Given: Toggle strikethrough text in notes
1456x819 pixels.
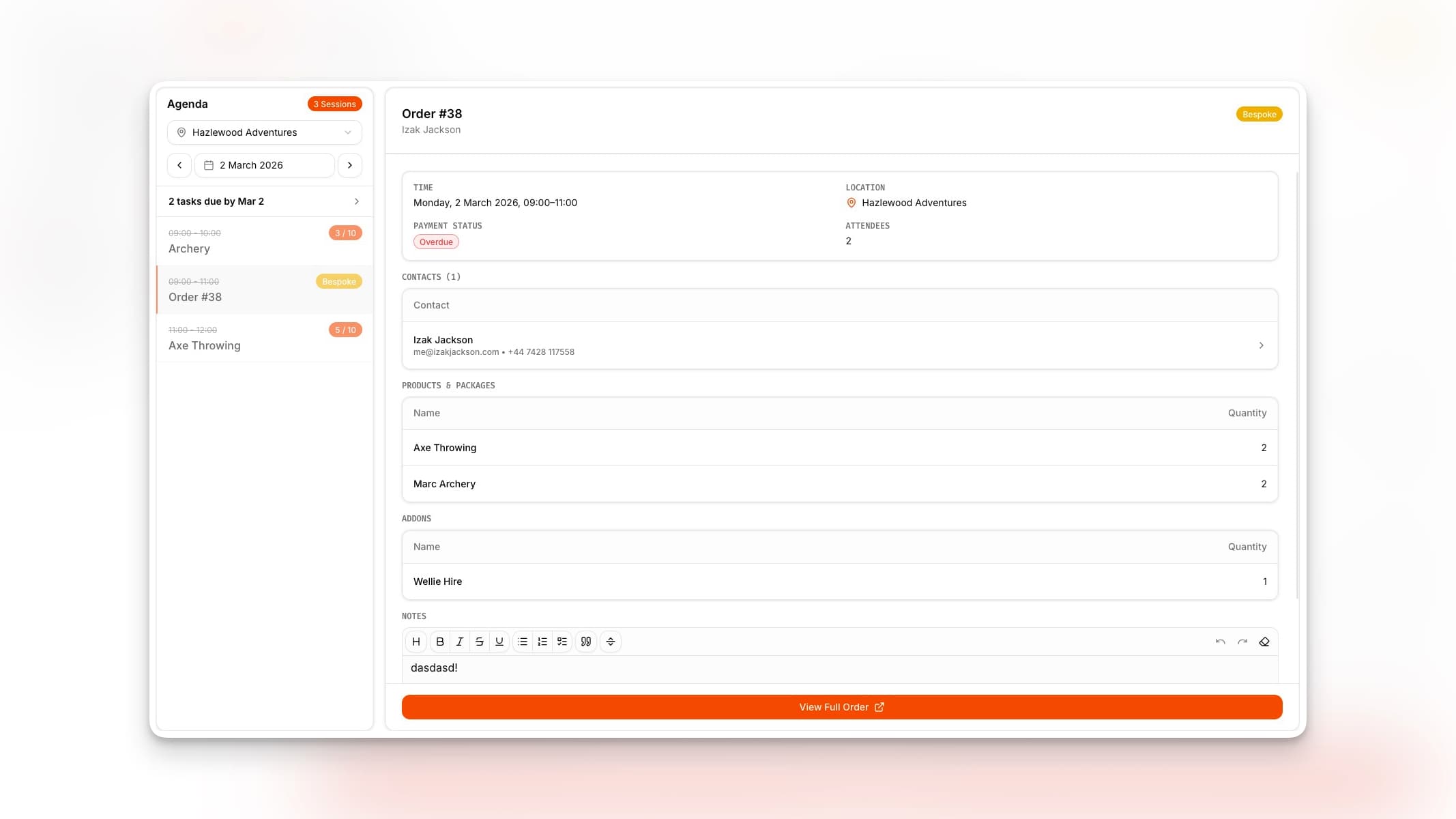Looking at the screenshot, I should tap(480, 642).
